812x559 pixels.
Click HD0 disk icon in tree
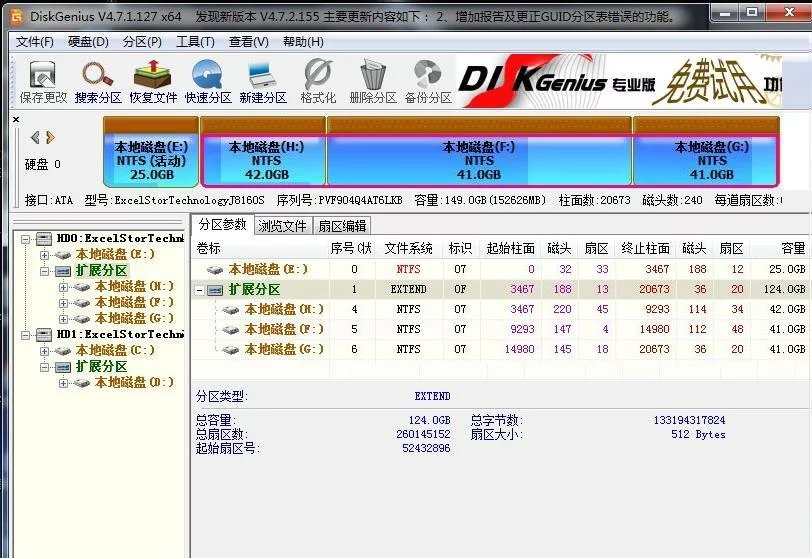coord(44,238)
